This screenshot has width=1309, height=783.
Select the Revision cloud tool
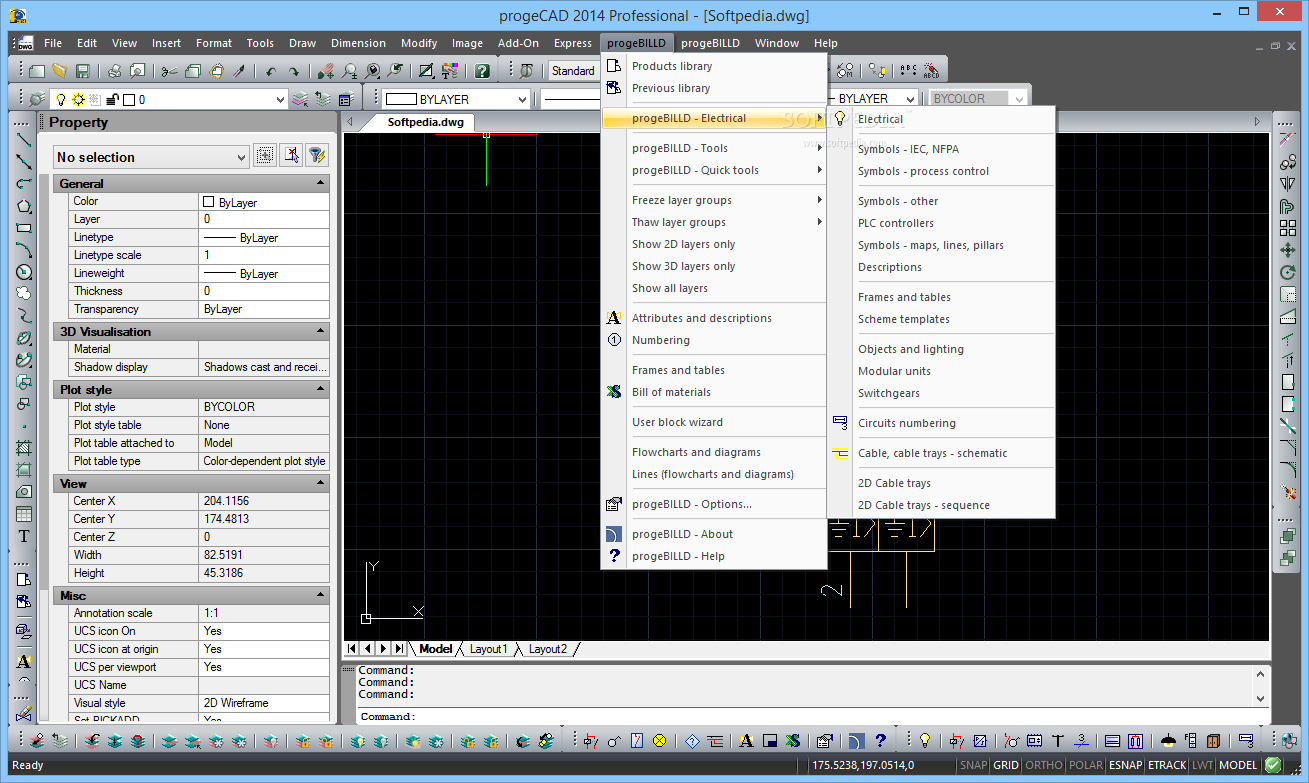[24, 294]
